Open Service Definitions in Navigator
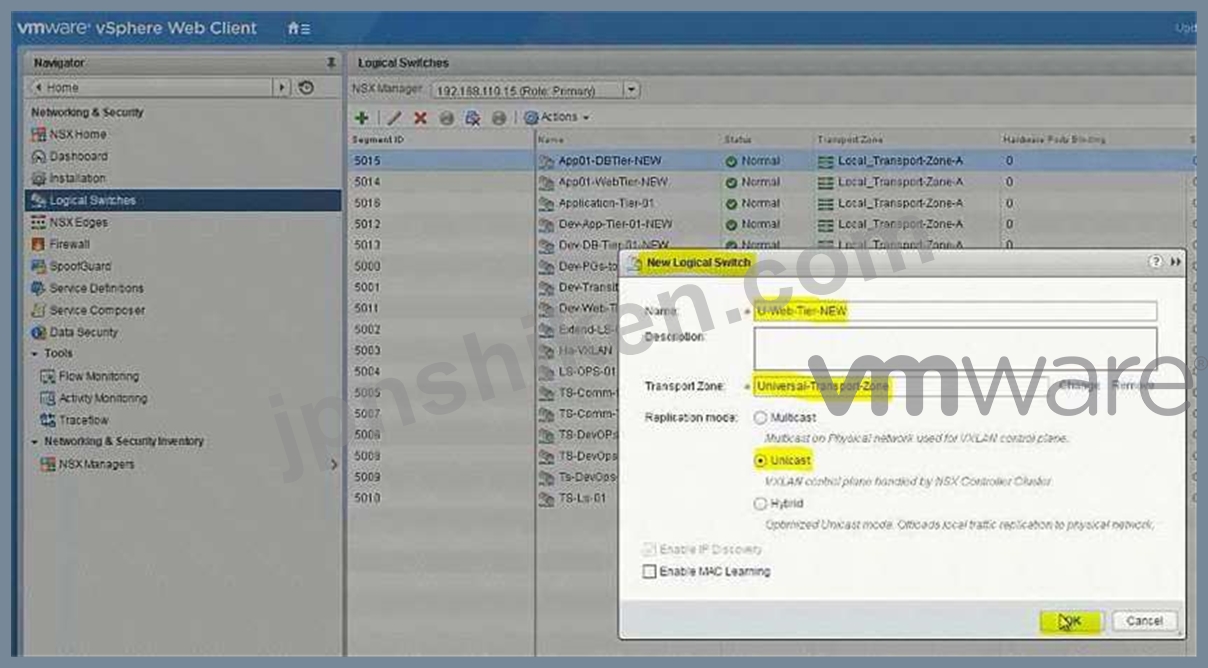Image resolution: width=1208 pixels, height=668 pixels. point(96,288)
